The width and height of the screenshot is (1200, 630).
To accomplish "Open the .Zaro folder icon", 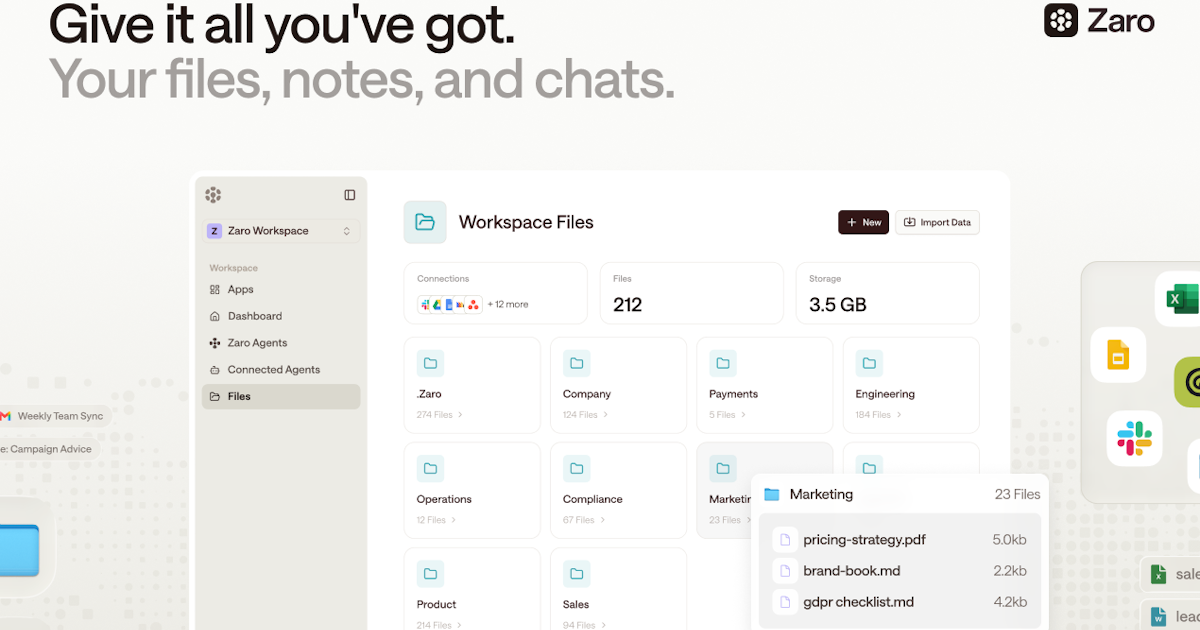I will (430, 363).
